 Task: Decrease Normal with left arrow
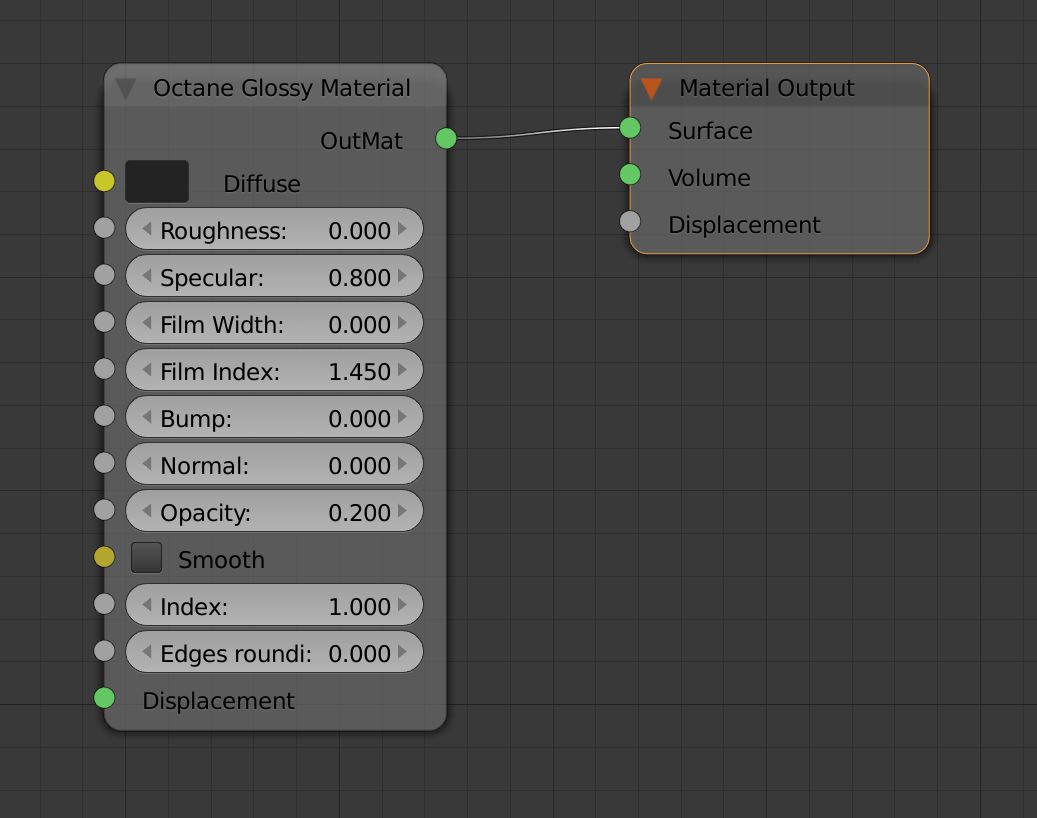pyautogui.click(x=147, y=464)
